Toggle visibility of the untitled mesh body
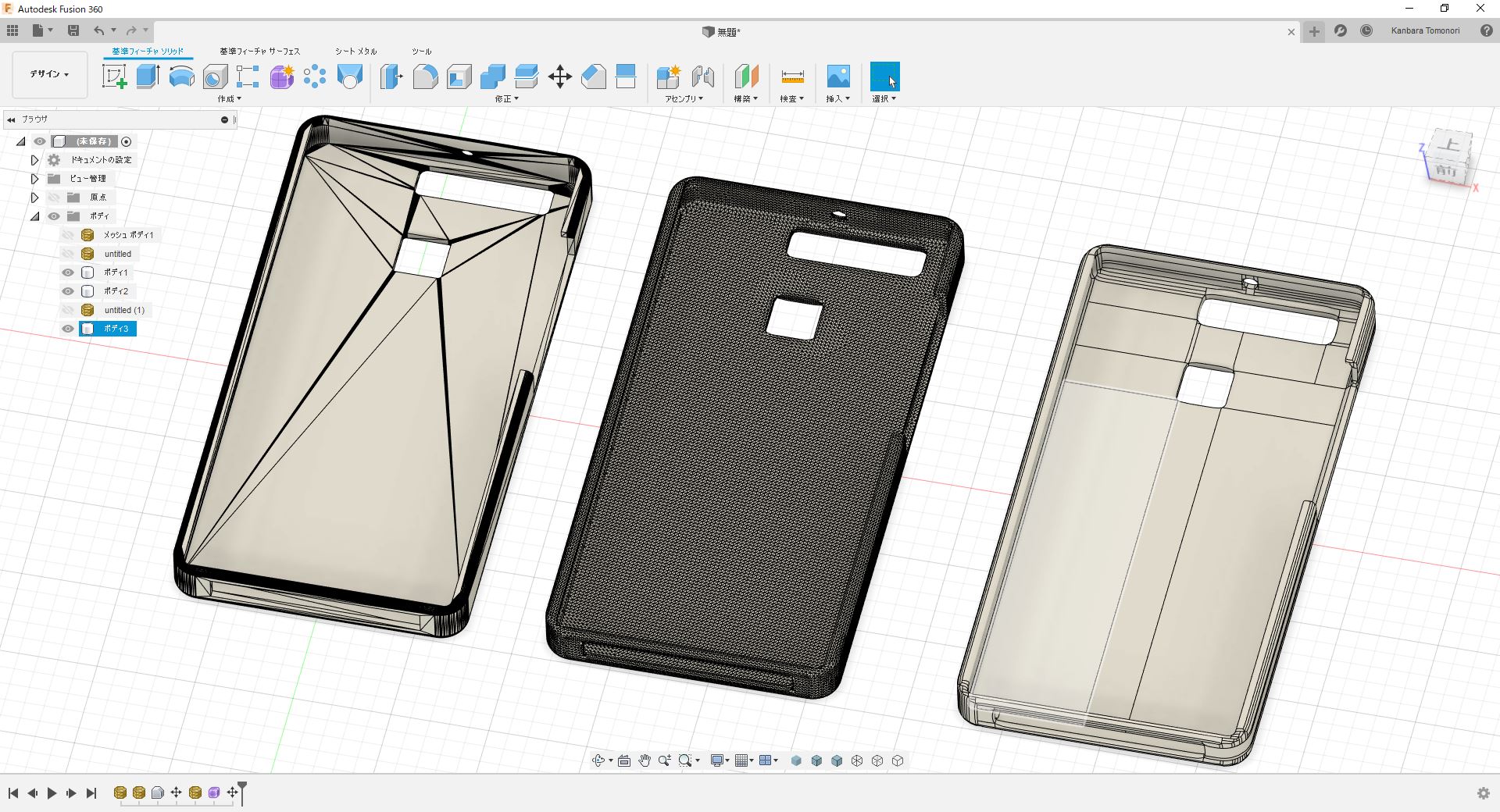Image resolution: width=1500 pixels, height=812 pixels. pos(68,254)
